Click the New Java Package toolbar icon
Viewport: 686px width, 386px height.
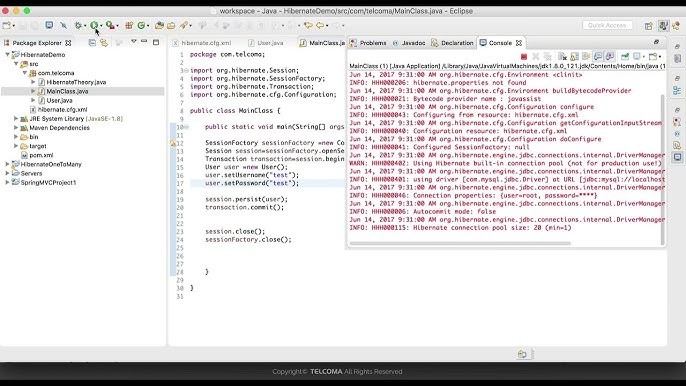[x=129, y=25]
